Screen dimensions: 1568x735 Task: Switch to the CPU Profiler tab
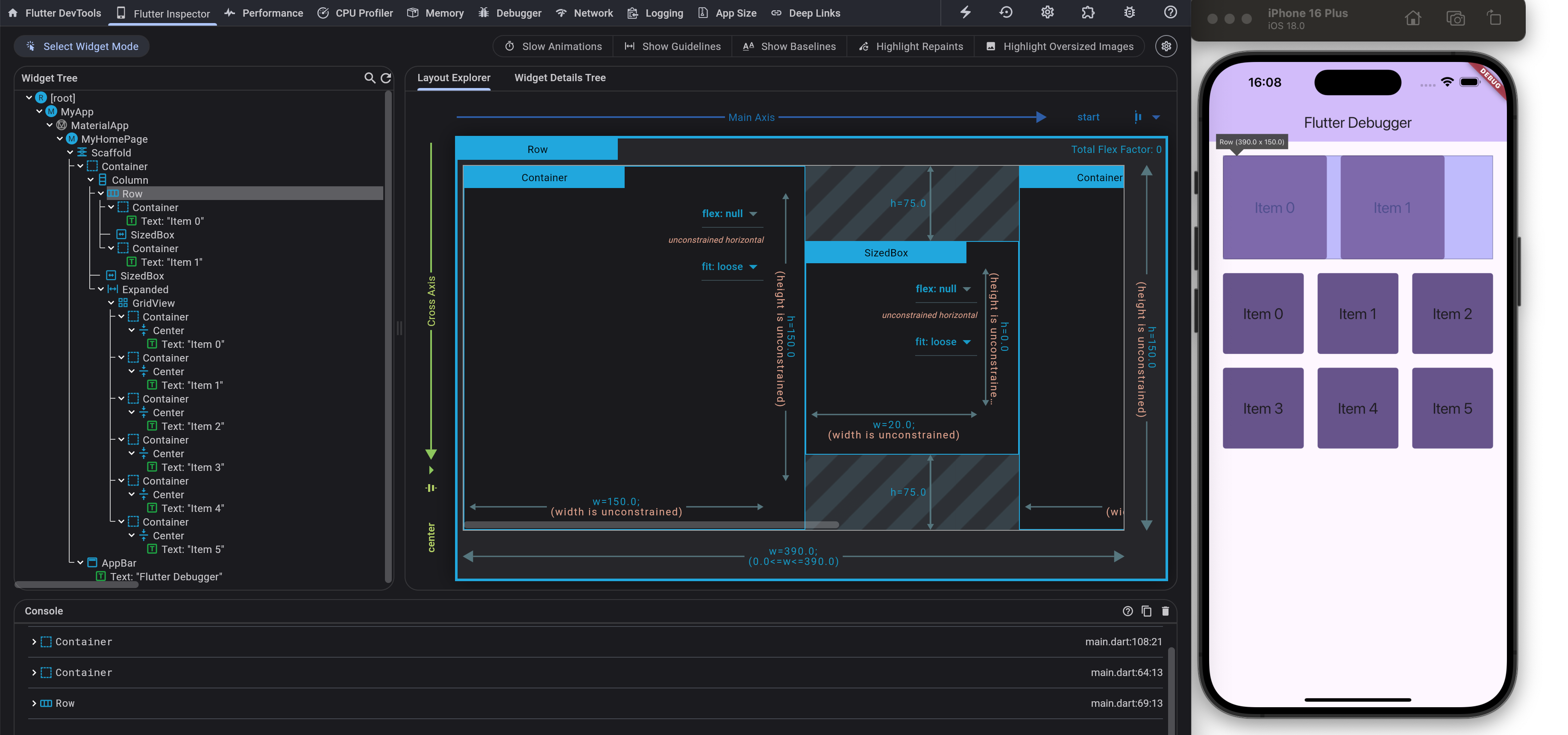355,13
